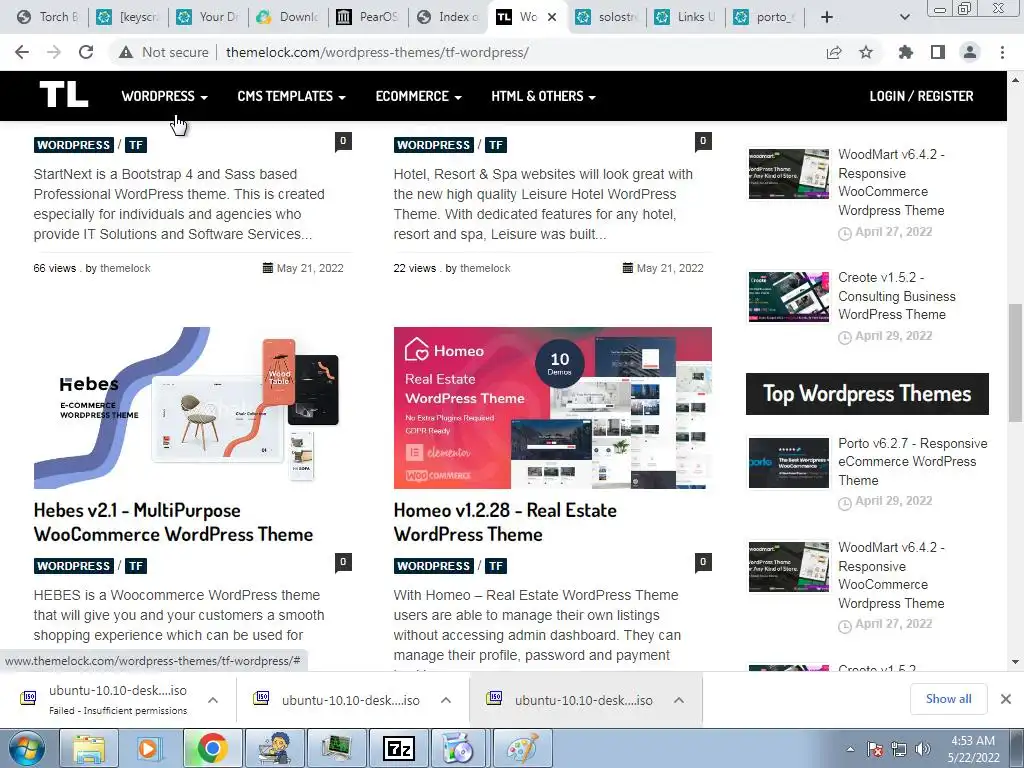Open 7-Zip from the taskbar

tap(399, 748)
